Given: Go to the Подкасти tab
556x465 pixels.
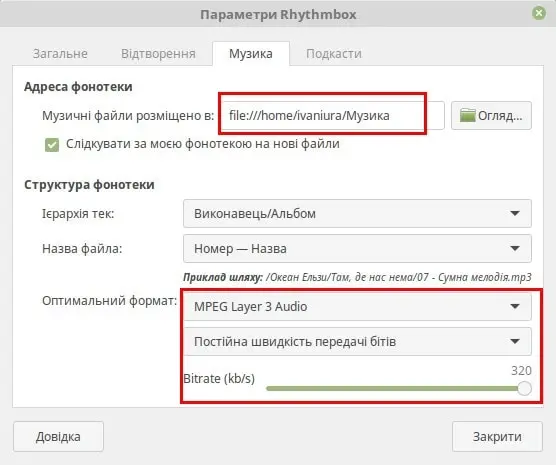Looking at the screenshot, I should [x=334, y=54].
